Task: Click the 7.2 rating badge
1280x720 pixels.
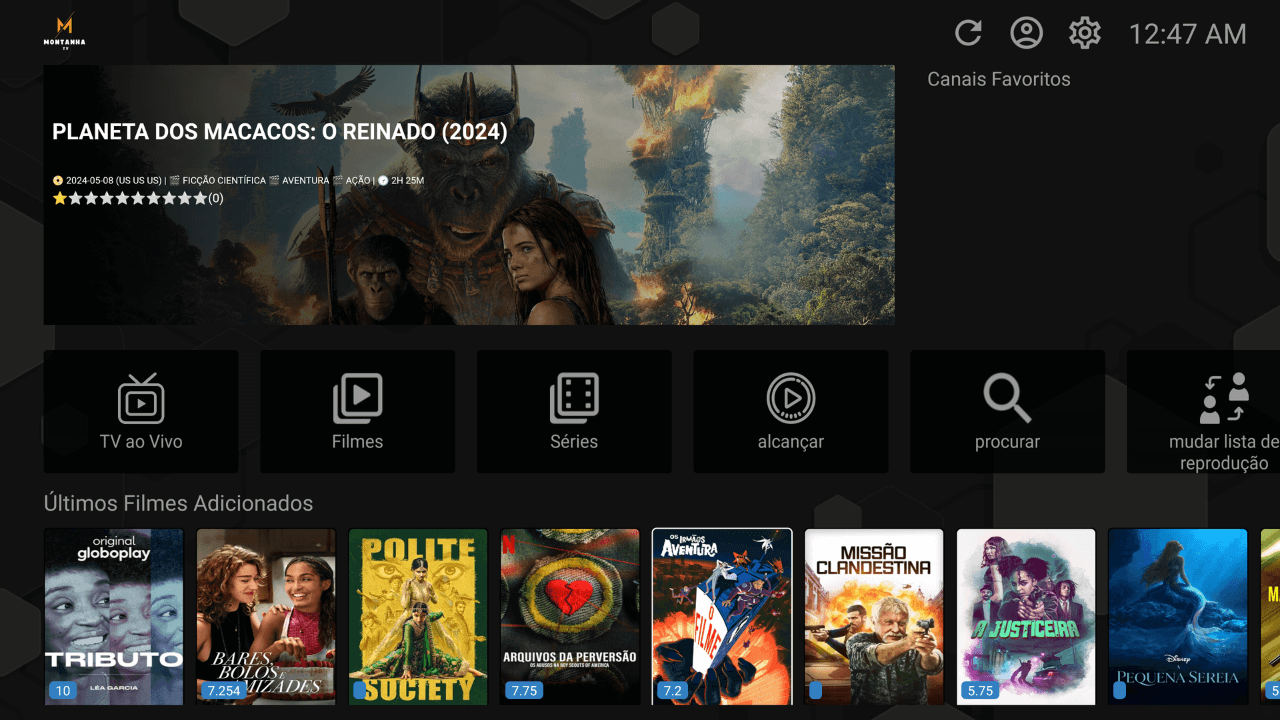Action: [672, 691]
